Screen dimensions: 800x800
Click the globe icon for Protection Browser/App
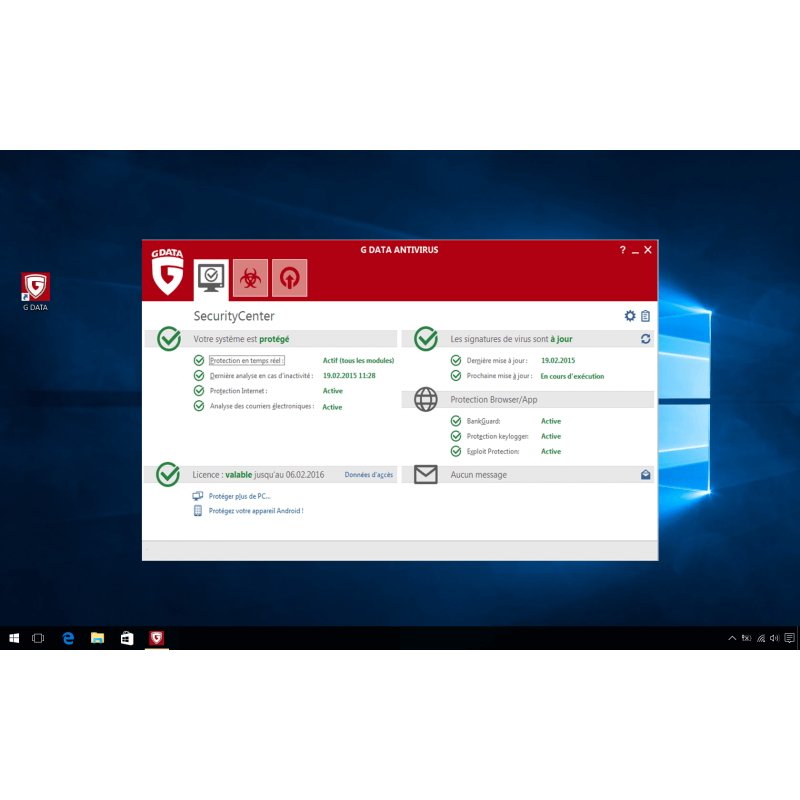pos(426,399)
